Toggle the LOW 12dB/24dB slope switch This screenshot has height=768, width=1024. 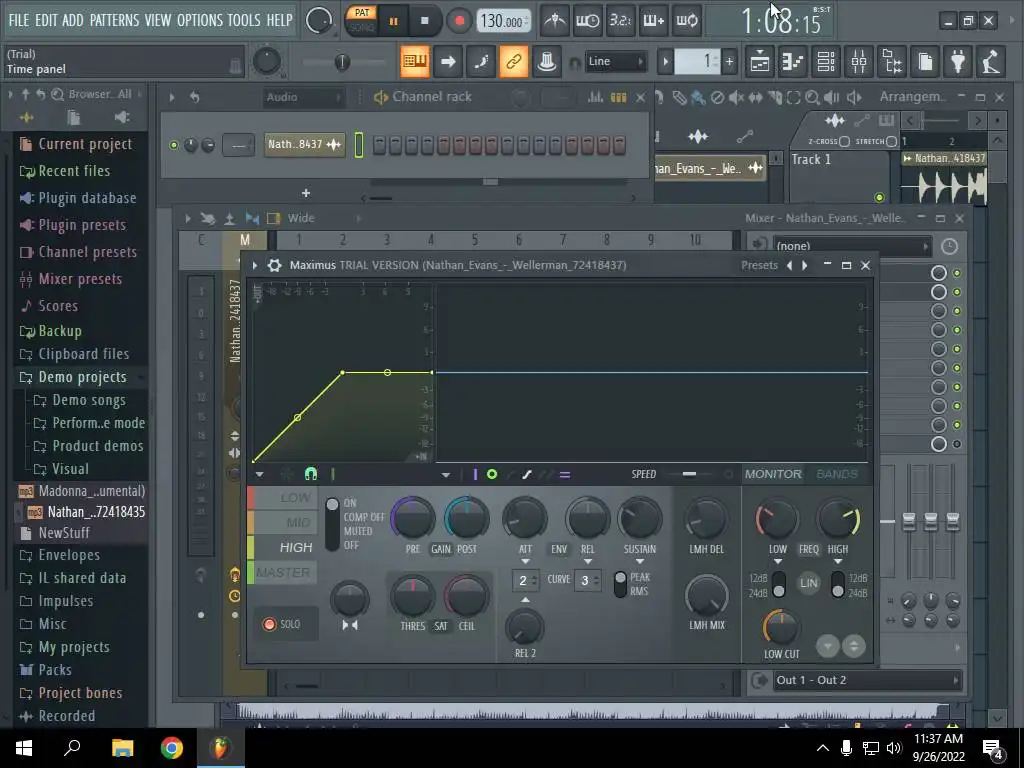click(778, 584)
